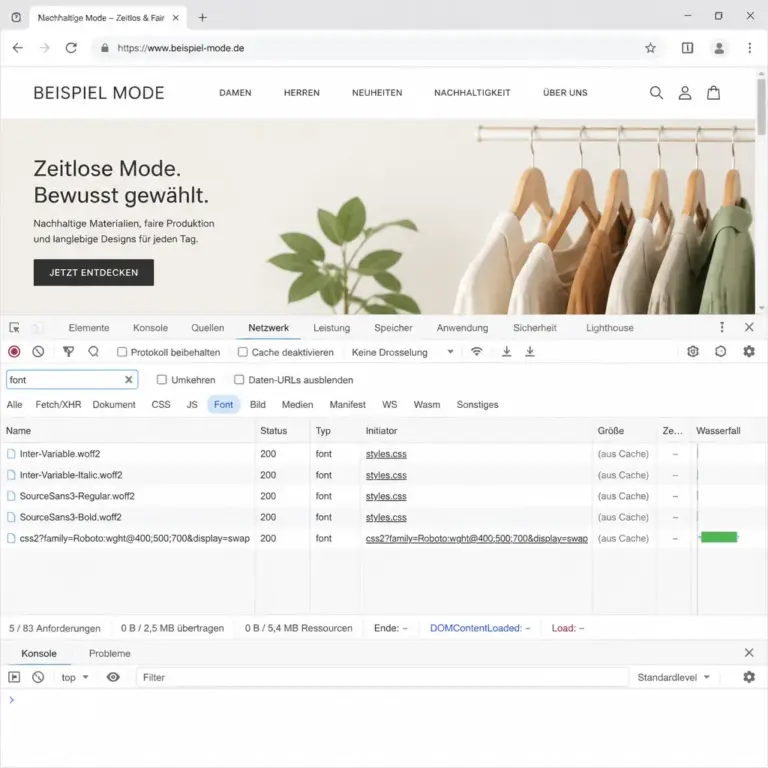
Task: Open styles.css initiator for Inter-Variable.woff2
Action: click(386, 454)
